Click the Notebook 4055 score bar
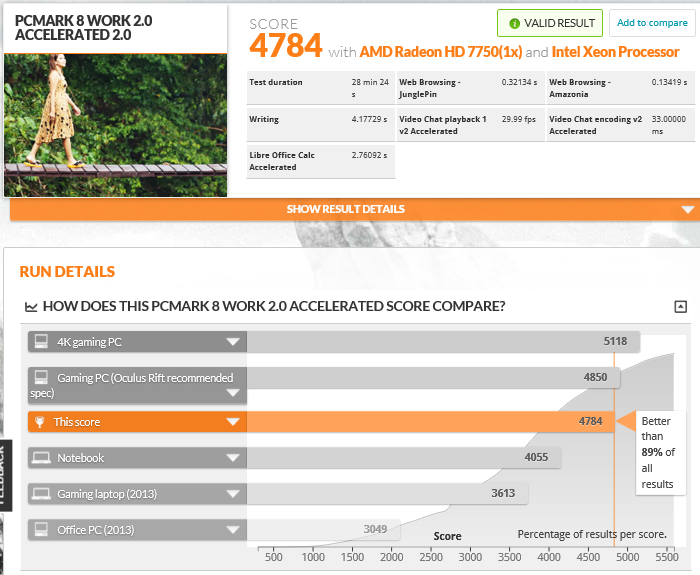 point(404,458)
